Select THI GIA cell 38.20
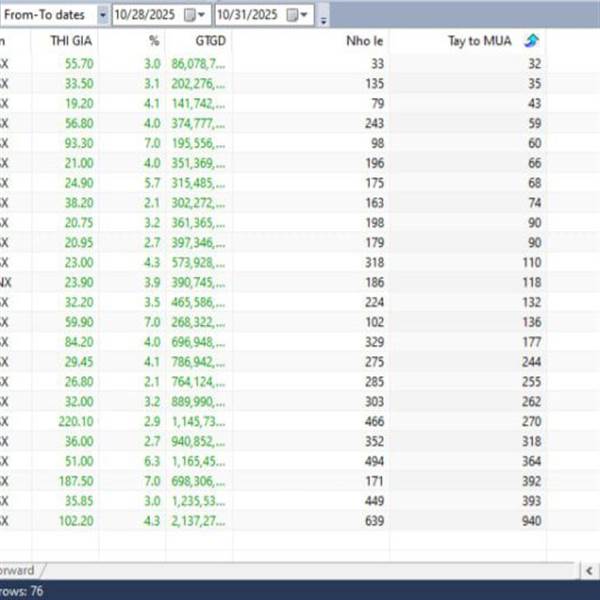The width and height of the screenshot is (600, 600). (x=79, y=203)
